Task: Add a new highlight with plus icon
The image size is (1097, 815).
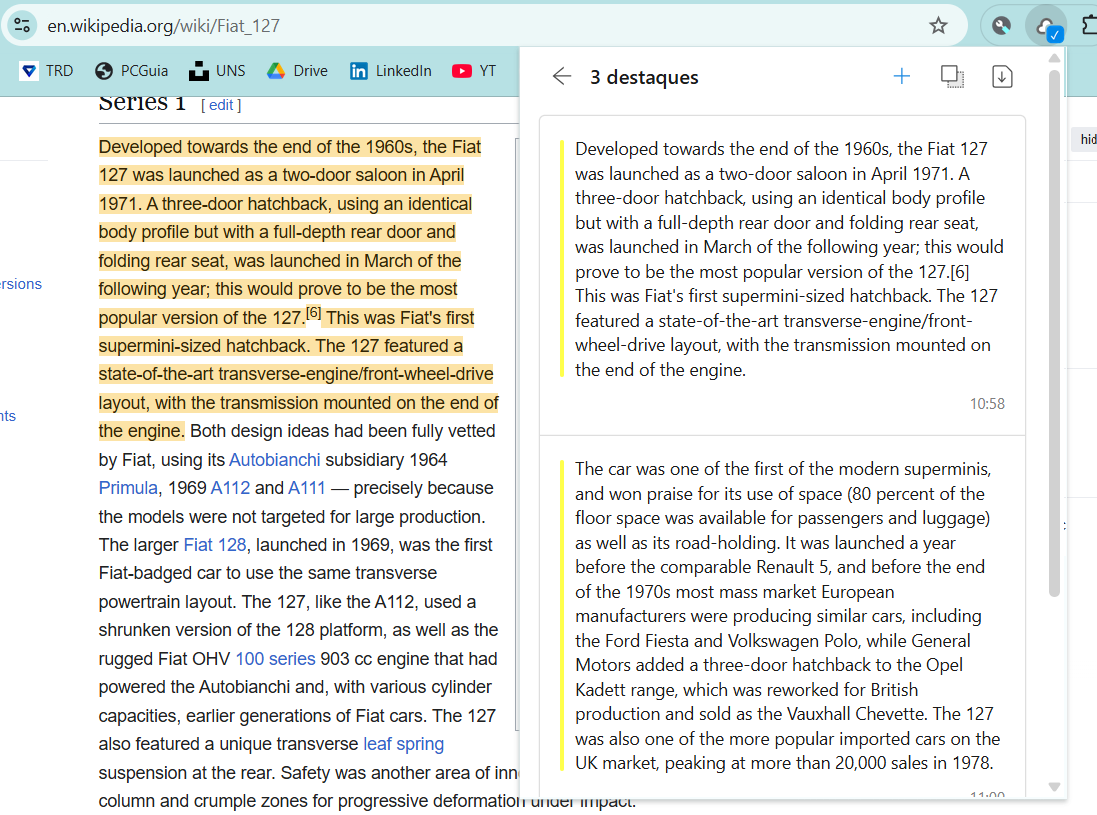Action: point(901,77)
